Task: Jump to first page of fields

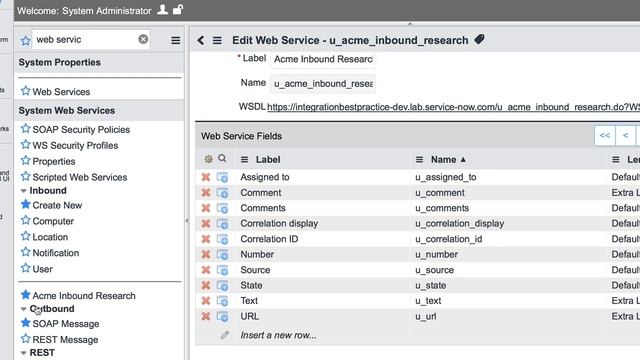Action: [604, 136]
